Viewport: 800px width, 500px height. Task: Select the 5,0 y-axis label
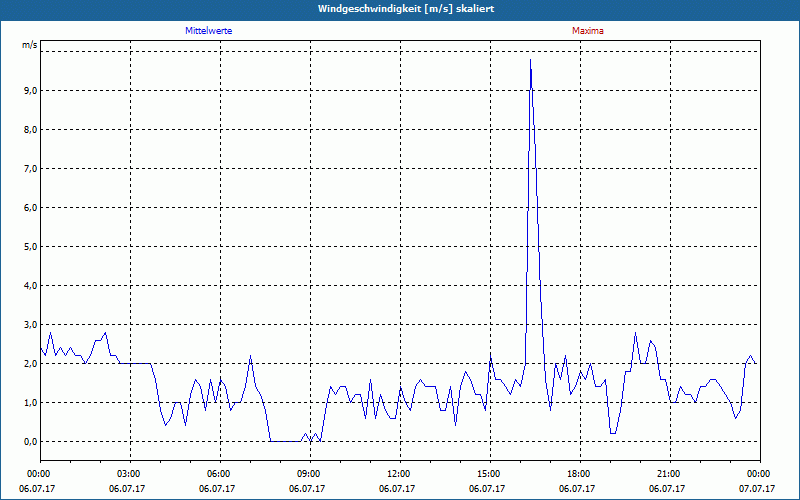point(30,247)
